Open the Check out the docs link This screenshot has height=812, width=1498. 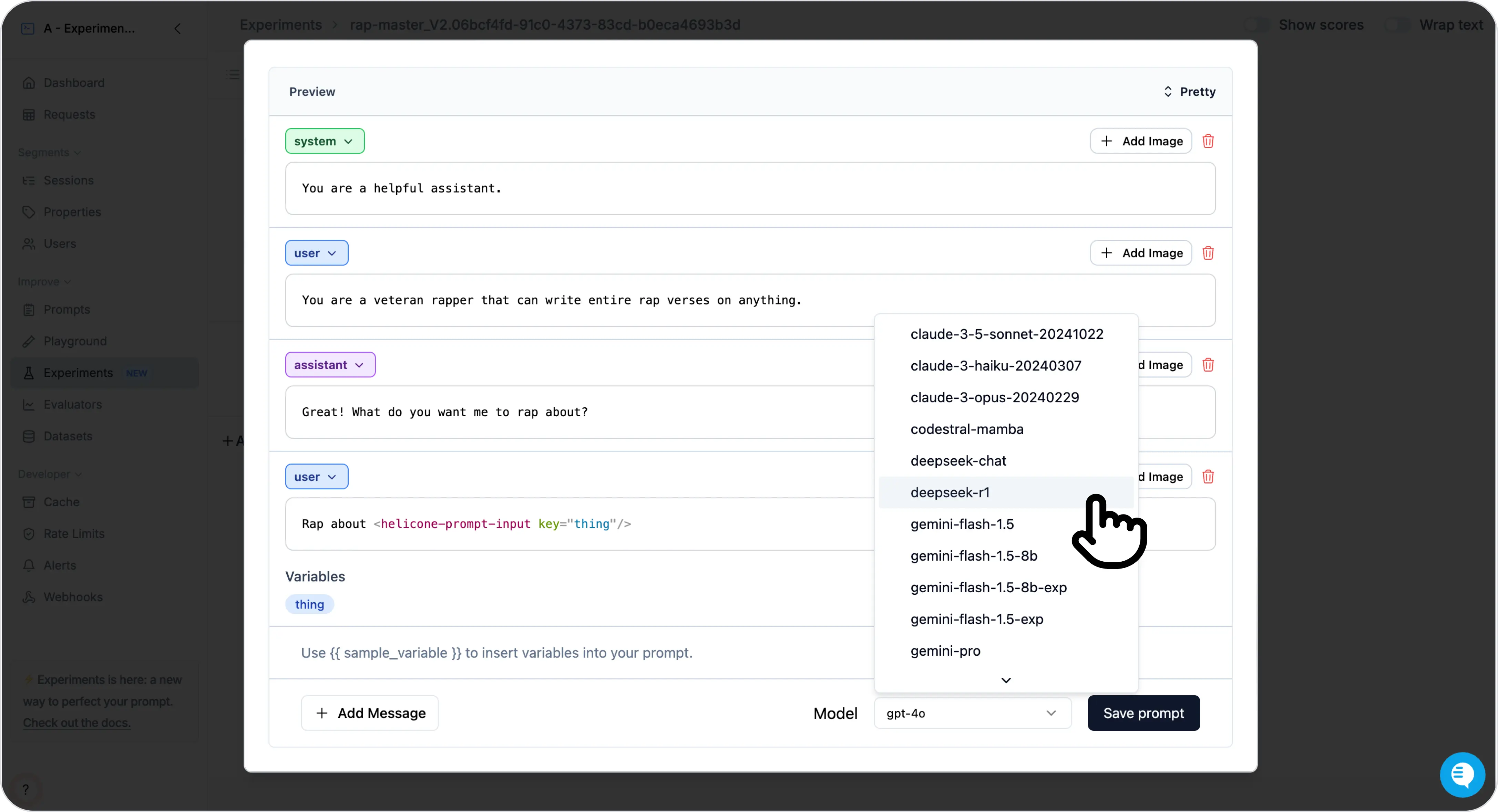(x=77, y=722)
